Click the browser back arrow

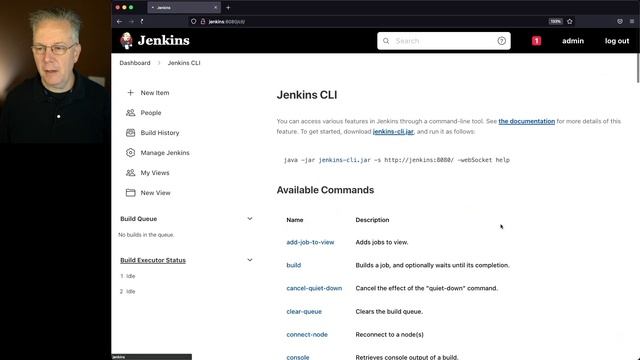point(119,21)
